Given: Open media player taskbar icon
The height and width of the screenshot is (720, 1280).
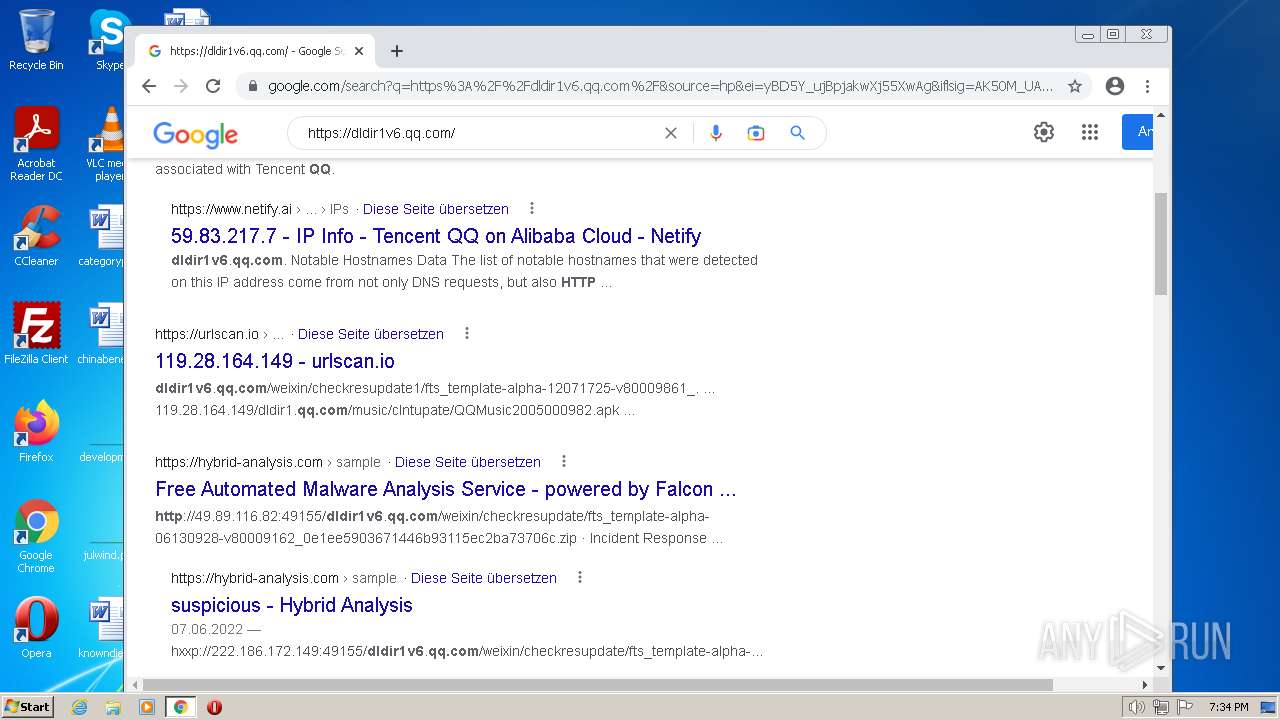Looking at the screenshot, I should tap(147, 707).
